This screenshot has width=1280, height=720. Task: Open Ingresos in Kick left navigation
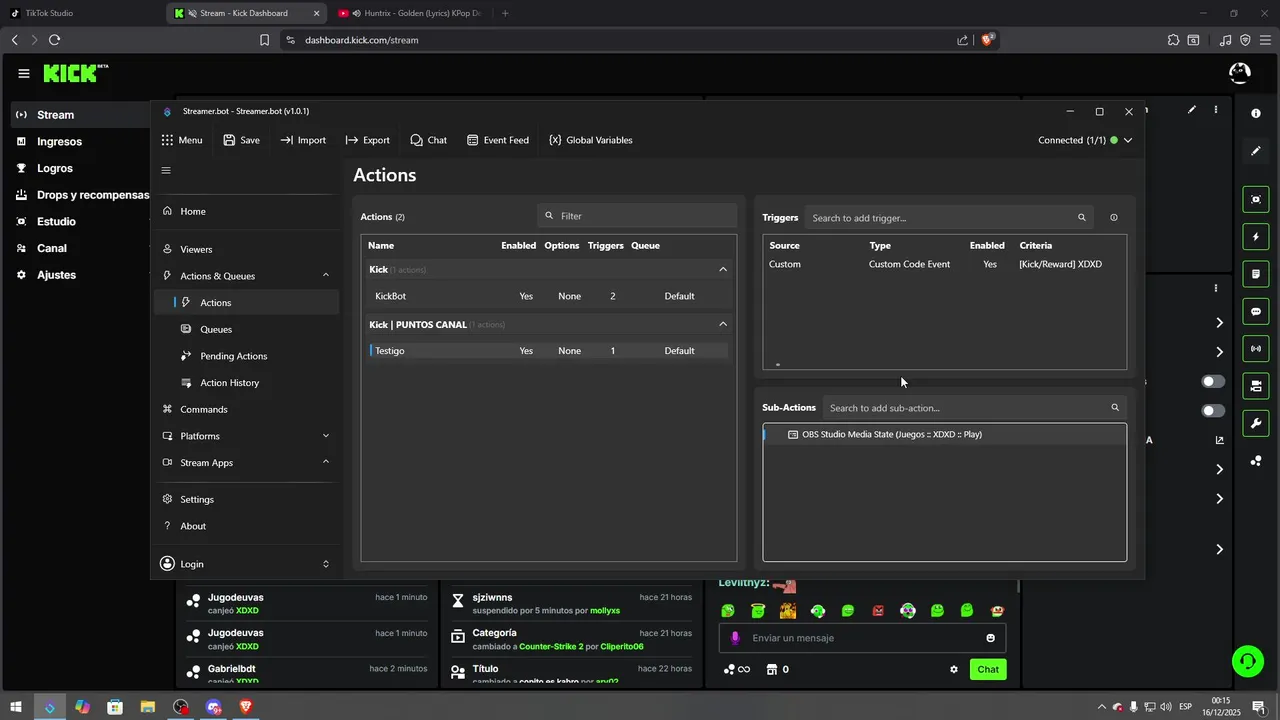pyautogui.click(x=59, y=142)
